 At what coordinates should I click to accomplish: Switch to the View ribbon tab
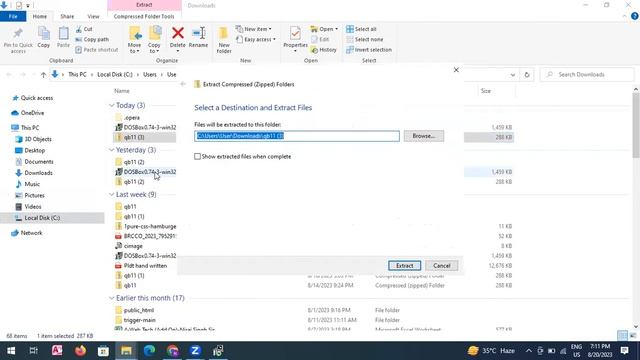pyautogui.click(x=93, y=16)
